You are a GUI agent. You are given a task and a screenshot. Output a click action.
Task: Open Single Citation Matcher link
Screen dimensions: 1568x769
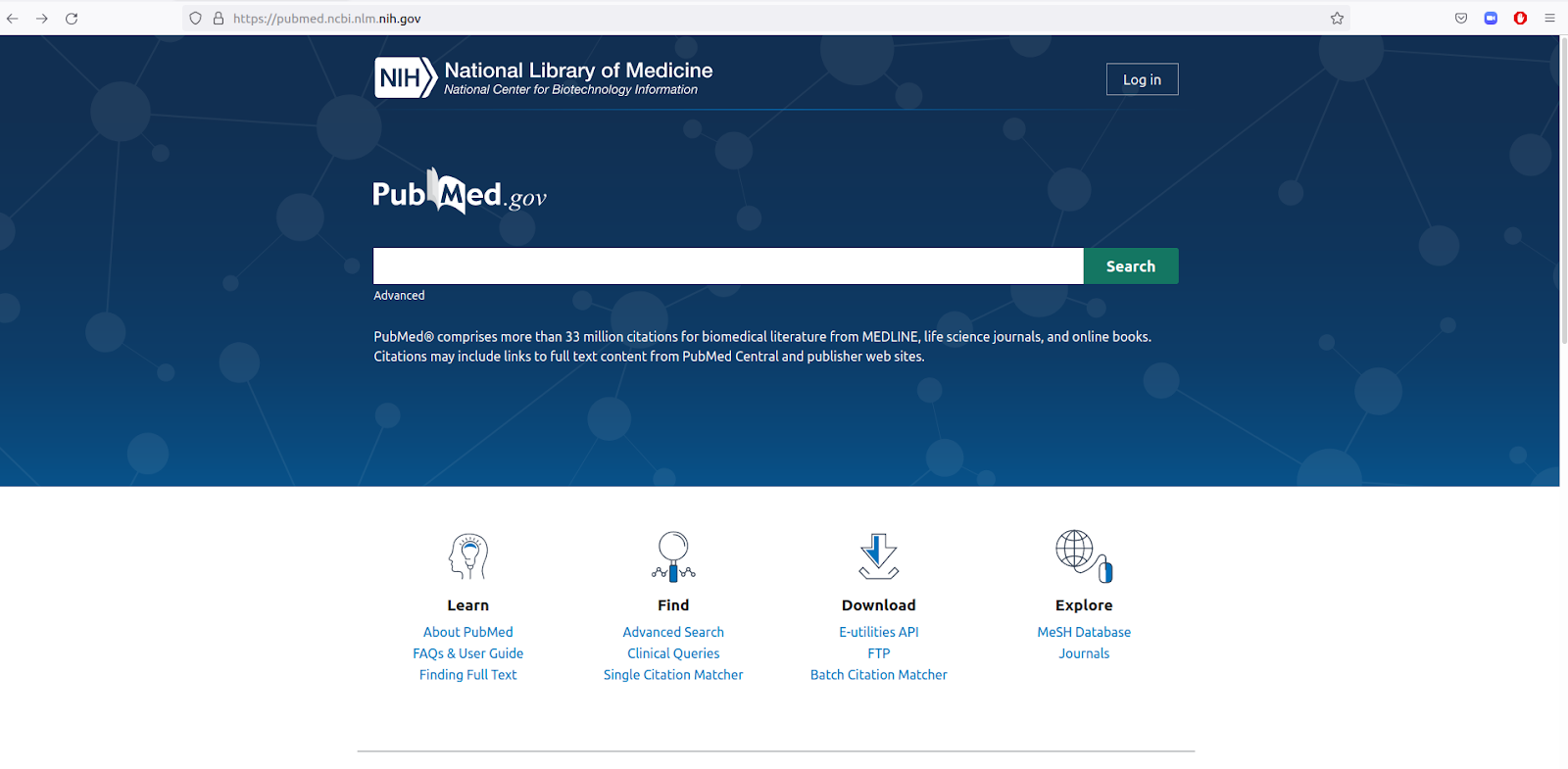point(673,675)
